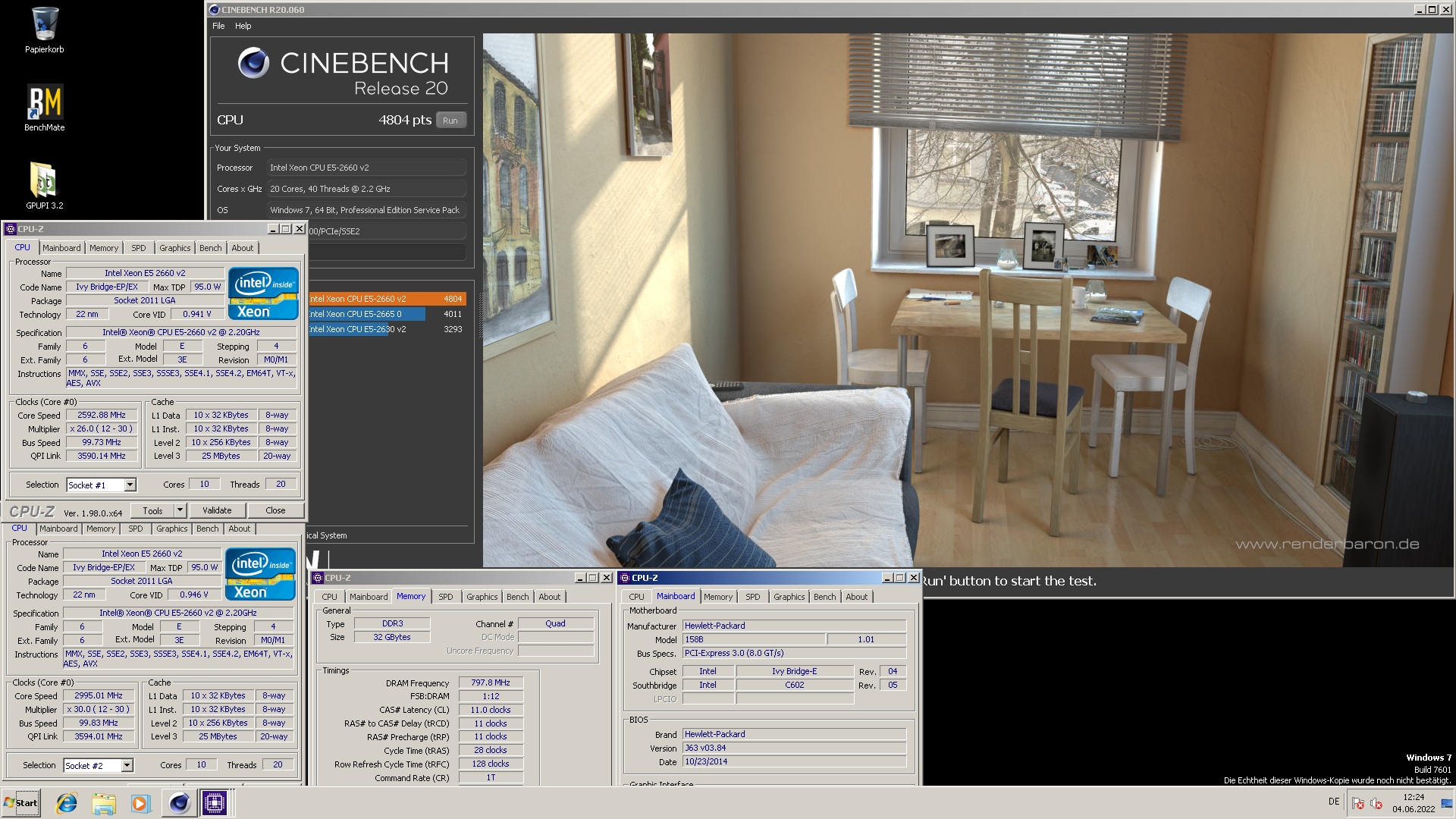
Task: Open the Papierkorb recycle bin icon
Action: [x=44, y=30]
